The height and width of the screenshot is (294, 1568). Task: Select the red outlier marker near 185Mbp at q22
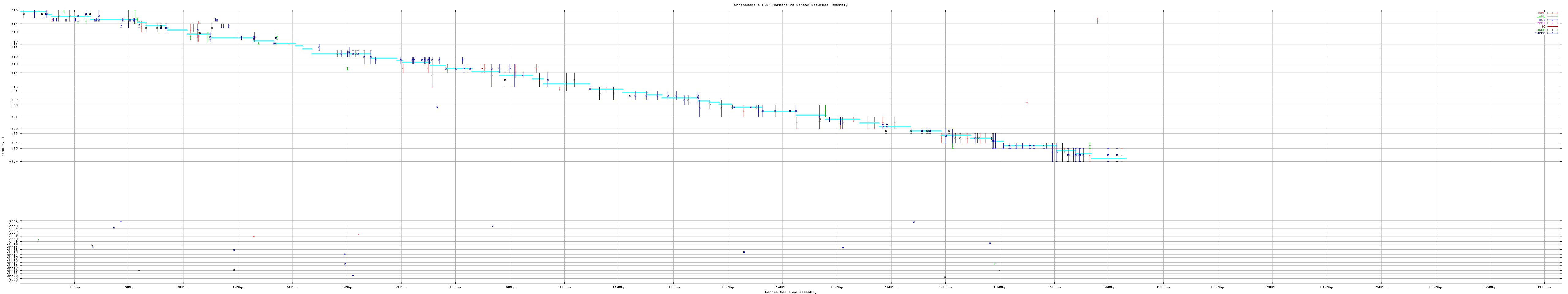pyautogui.click(x=1027, y=102)
